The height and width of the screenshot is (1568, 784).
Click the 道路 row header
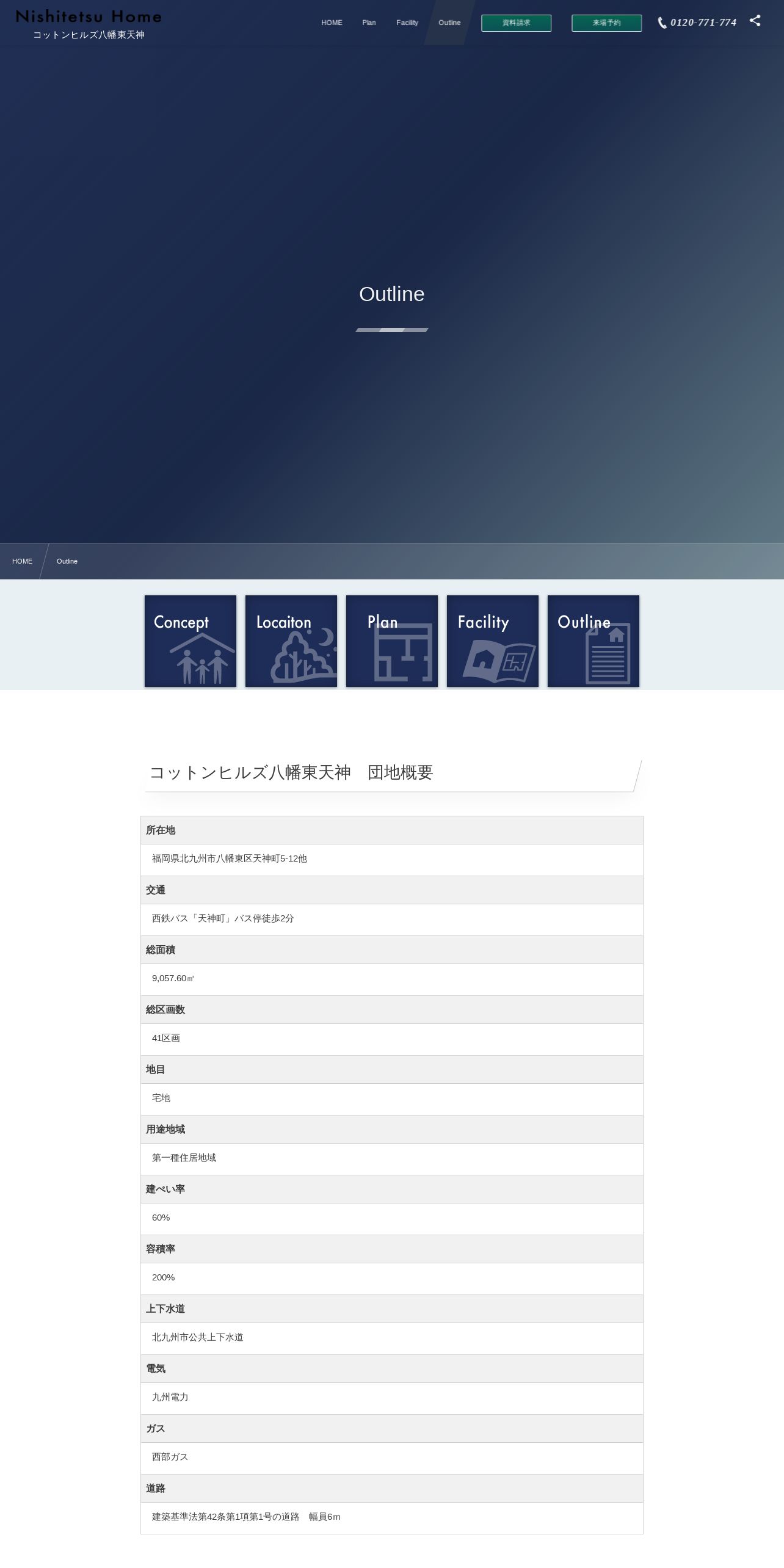click(392, 1489)
